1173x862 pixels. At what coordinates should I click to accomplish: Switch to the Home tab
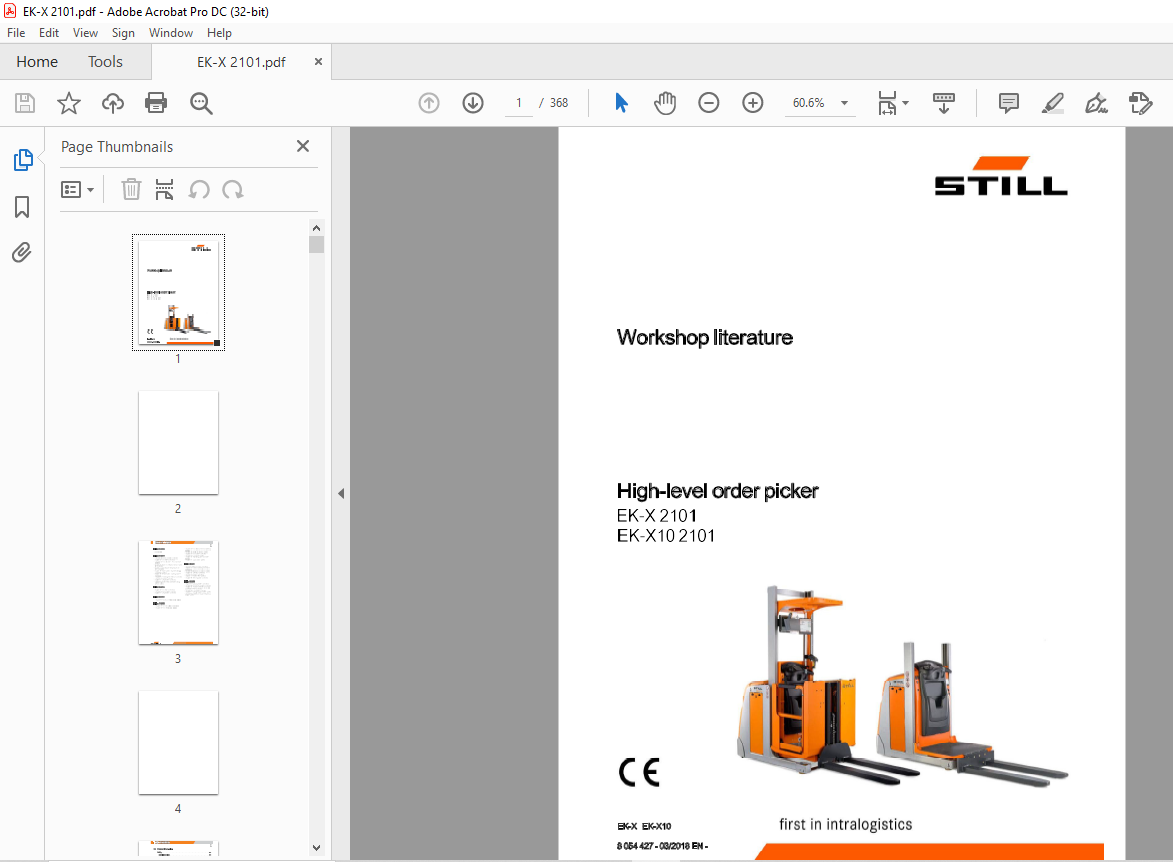tap(37, 61)
